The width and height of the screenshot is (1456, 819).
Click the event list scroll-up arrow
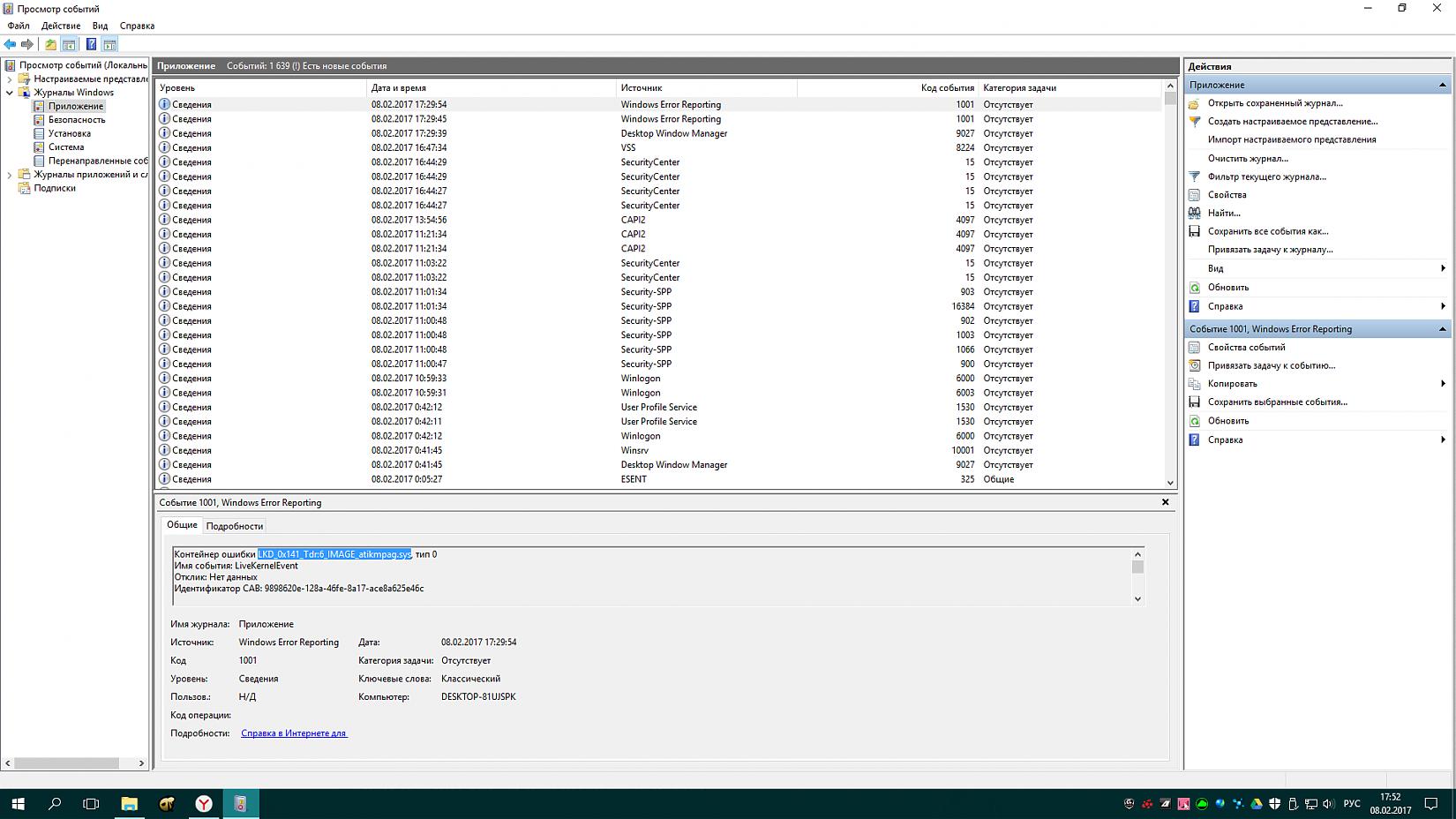coord(1171,86)
